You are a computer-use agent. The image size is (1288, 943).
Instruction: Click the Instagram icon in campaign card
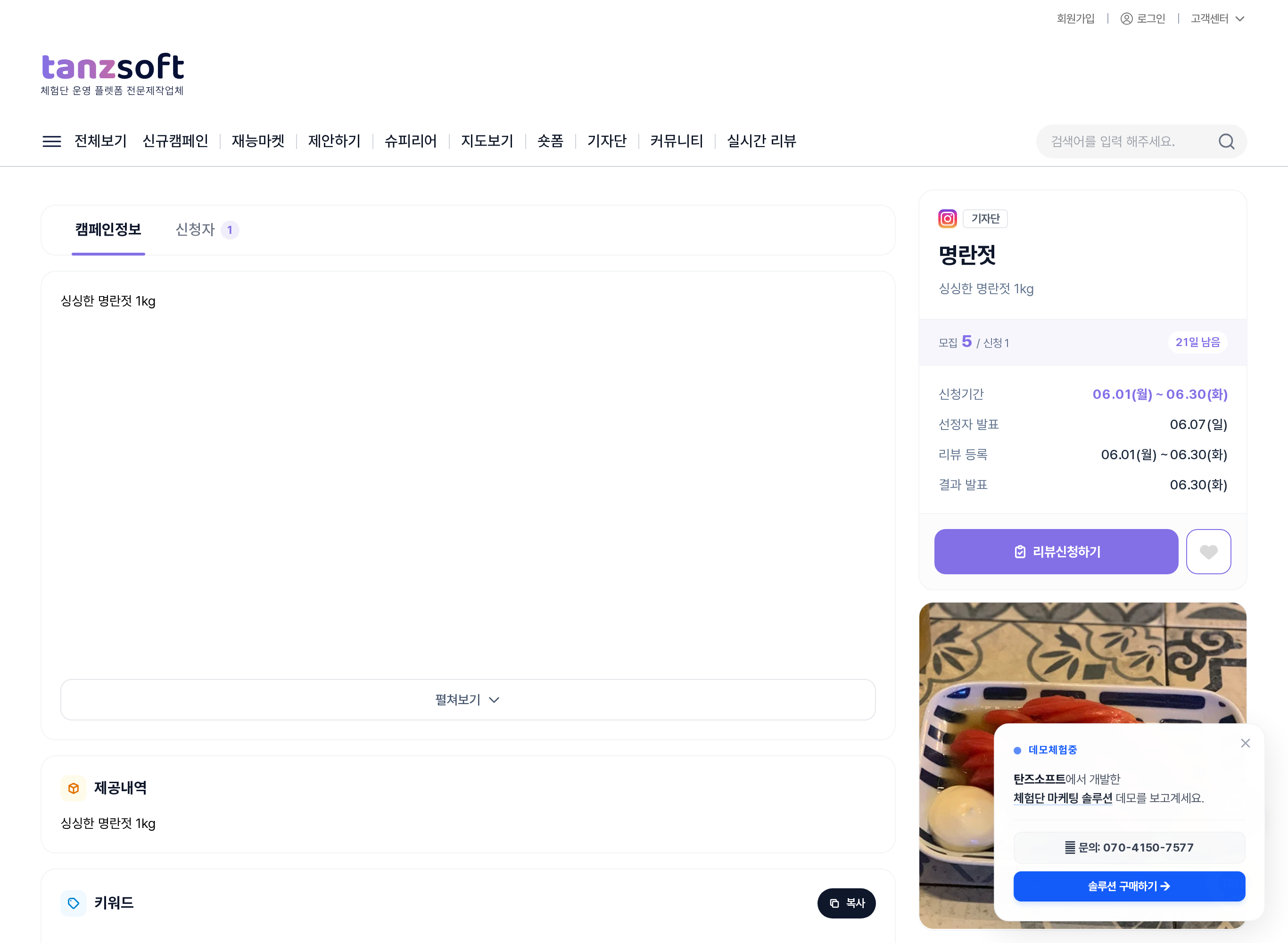(x=947, y=219)
